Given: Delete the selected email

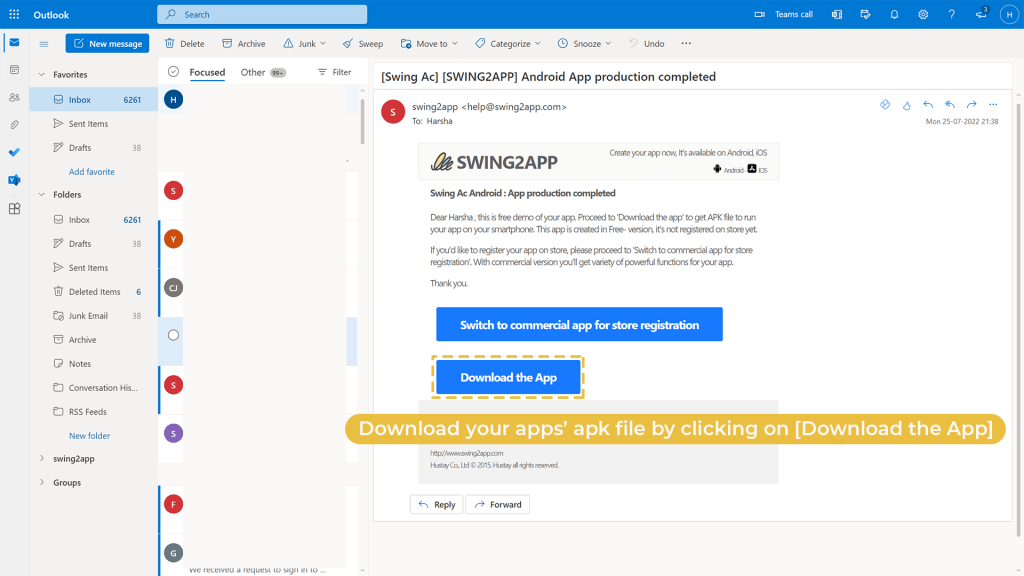Looking at the screenshot, I should [x=184, y=44].
